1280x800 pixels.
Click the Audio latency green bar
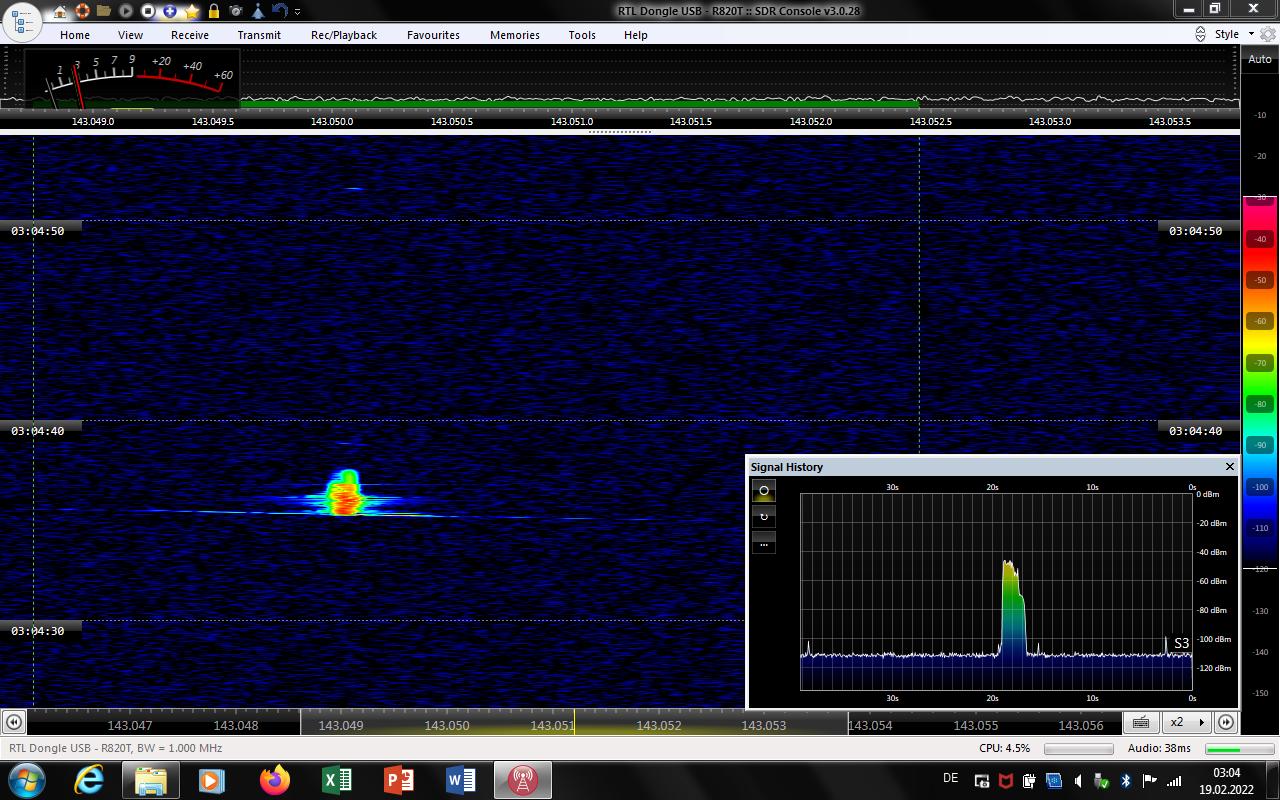tap(1240, 748)
